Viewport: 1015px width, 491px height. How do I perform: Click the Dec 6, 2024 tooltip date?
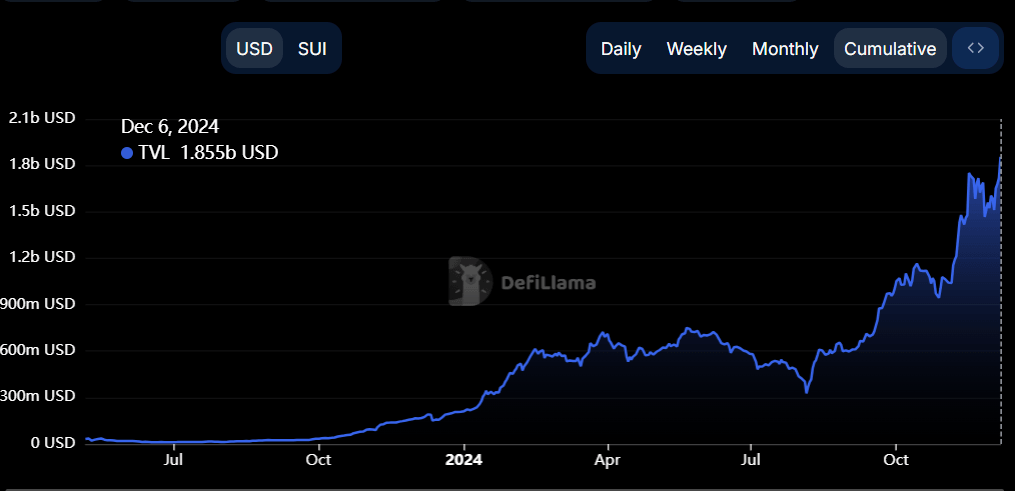coord(170,127)
